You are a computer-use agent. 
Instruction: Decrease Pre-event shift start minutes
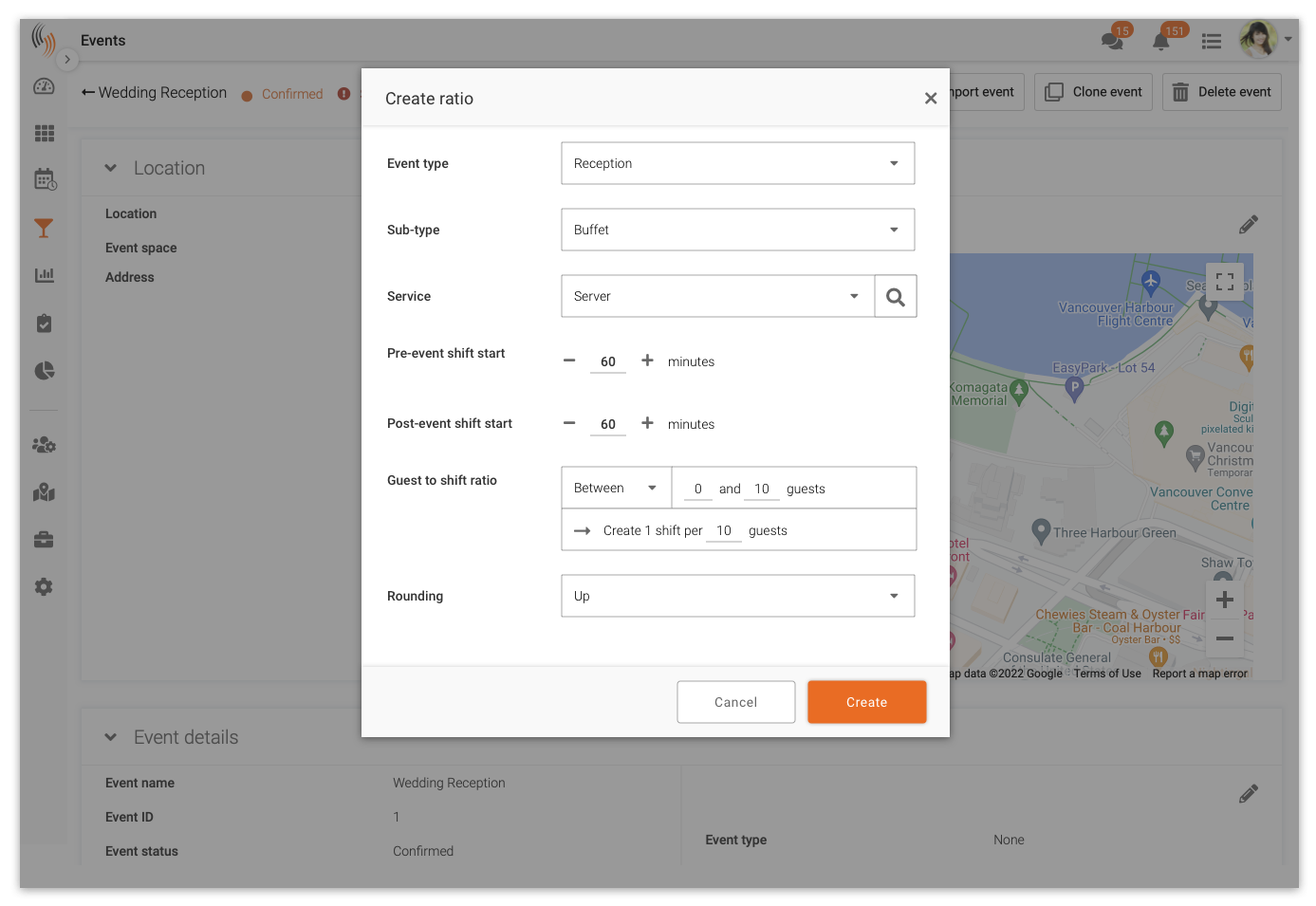pyautogui.click(x=569, y=361)
